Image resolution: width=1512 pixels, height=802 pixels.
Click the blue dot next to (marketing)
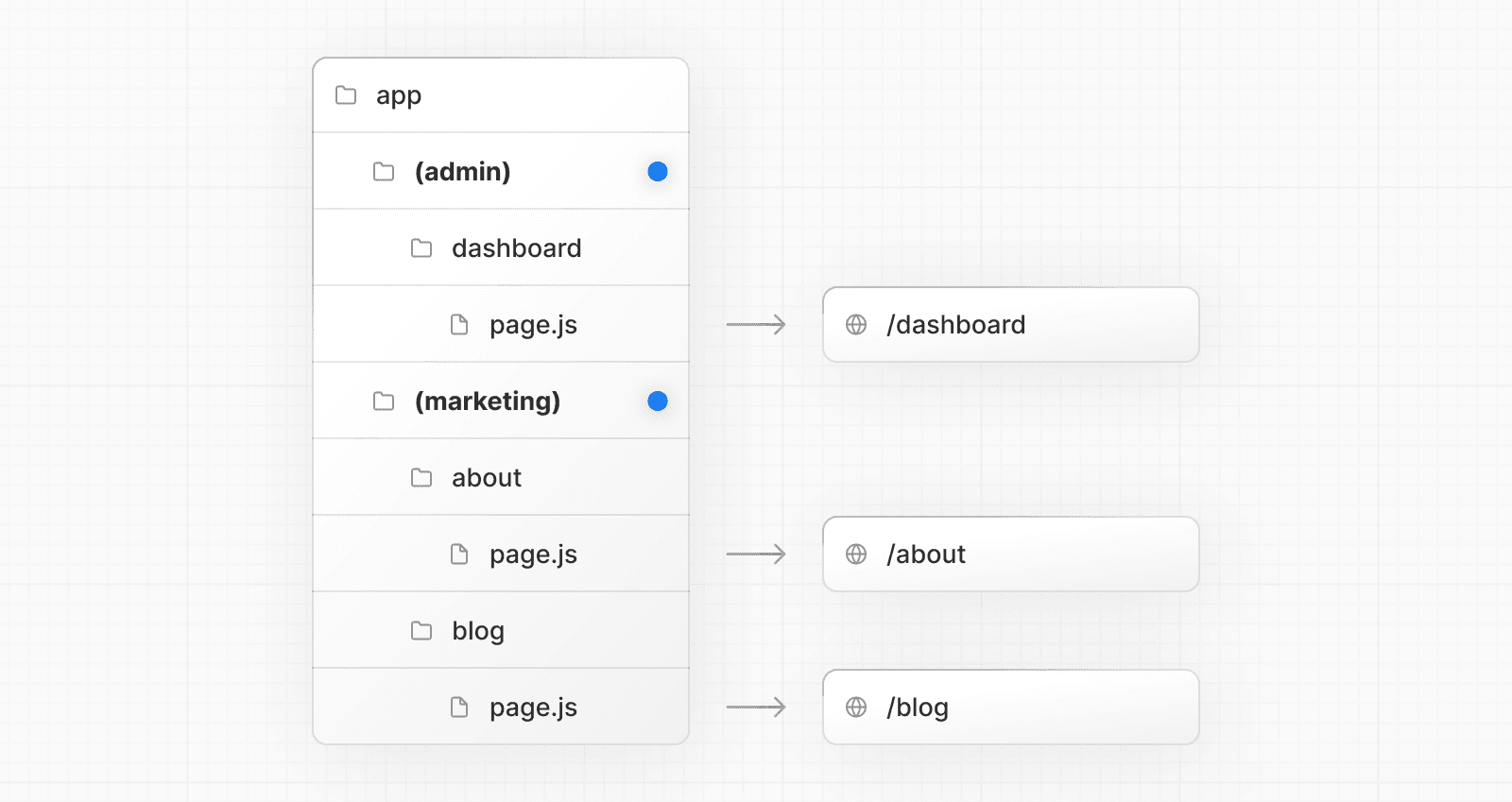click(x=658, y=401)
